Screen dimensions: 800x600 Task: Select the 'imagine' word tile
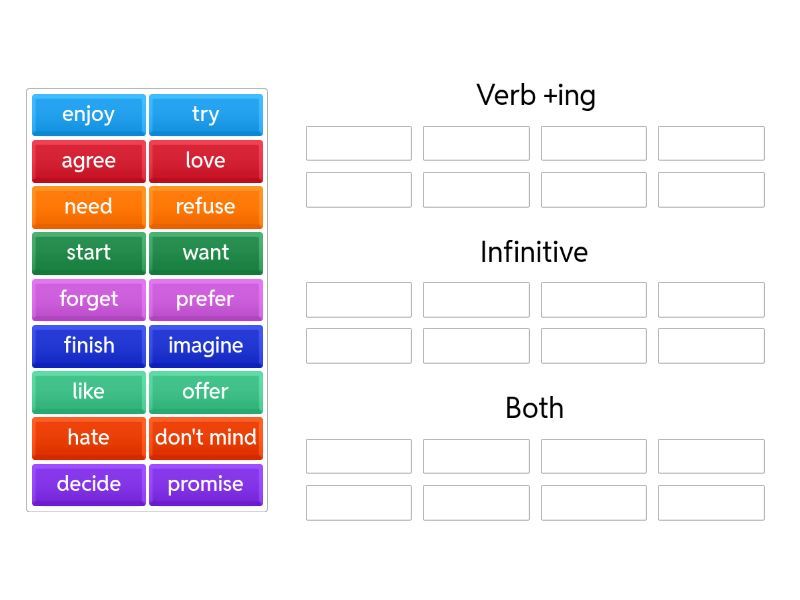pos(205,345)
